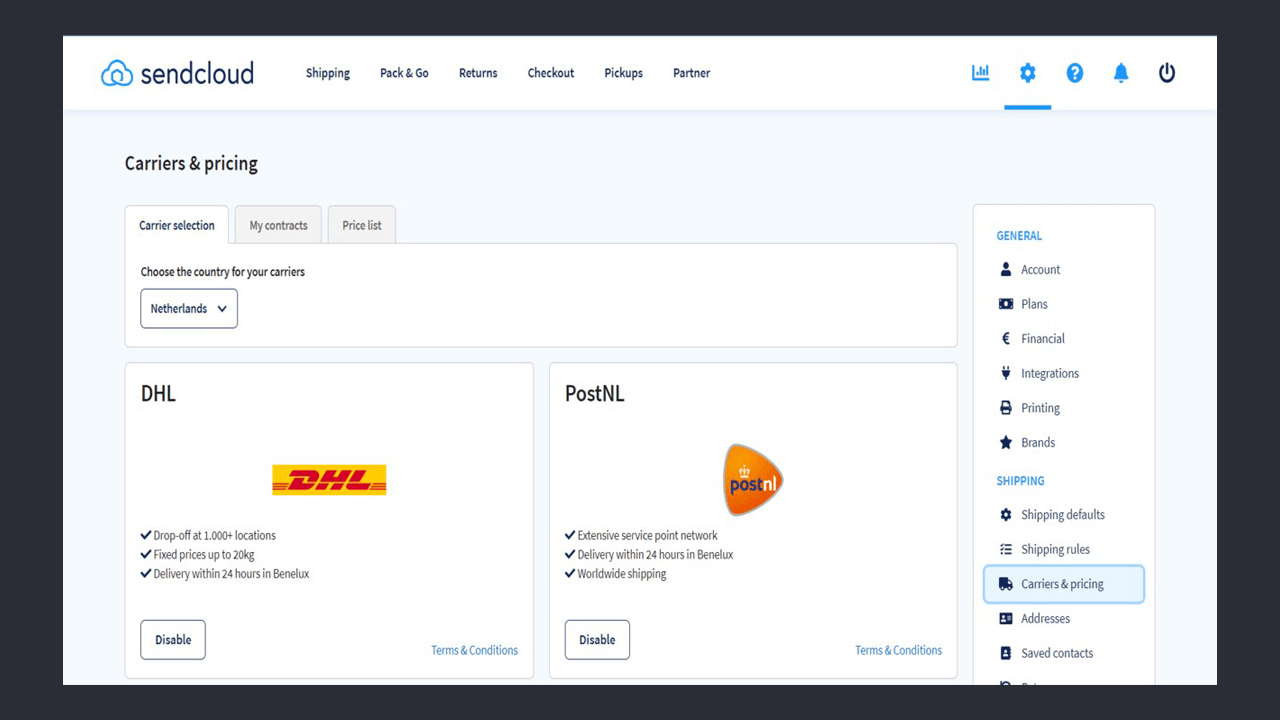Image resolution: width=1280 pixels, height=720 pixels.
Task: Open the notifications bell icon
Action: (x=1121, y=72)
